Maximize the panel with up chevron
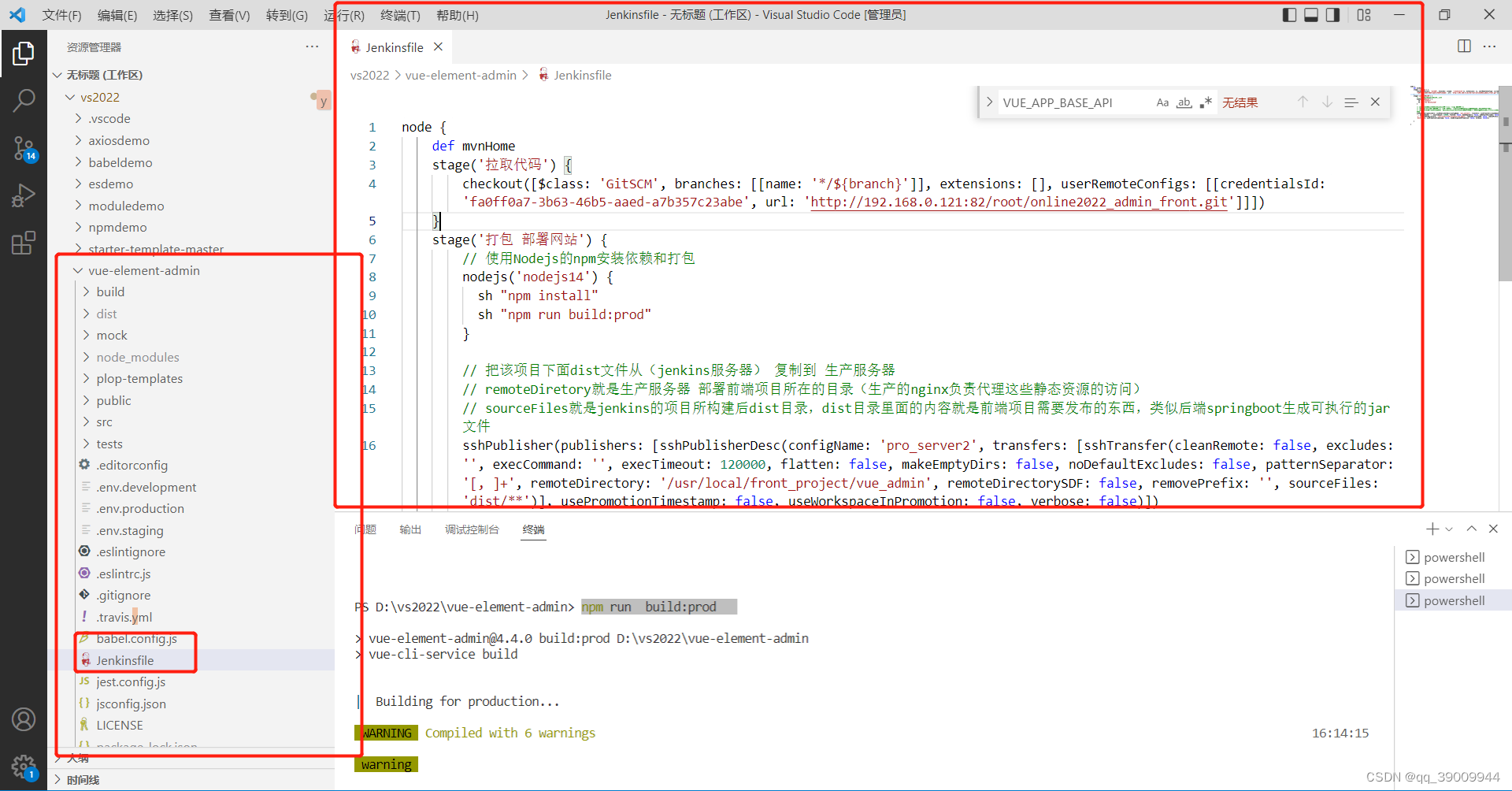 1471,529
